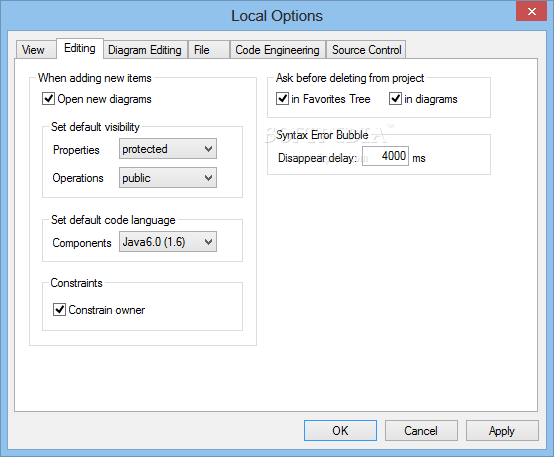Toggle Open new diagrams checkbox

pyautogui.click(x=48, y=99)
